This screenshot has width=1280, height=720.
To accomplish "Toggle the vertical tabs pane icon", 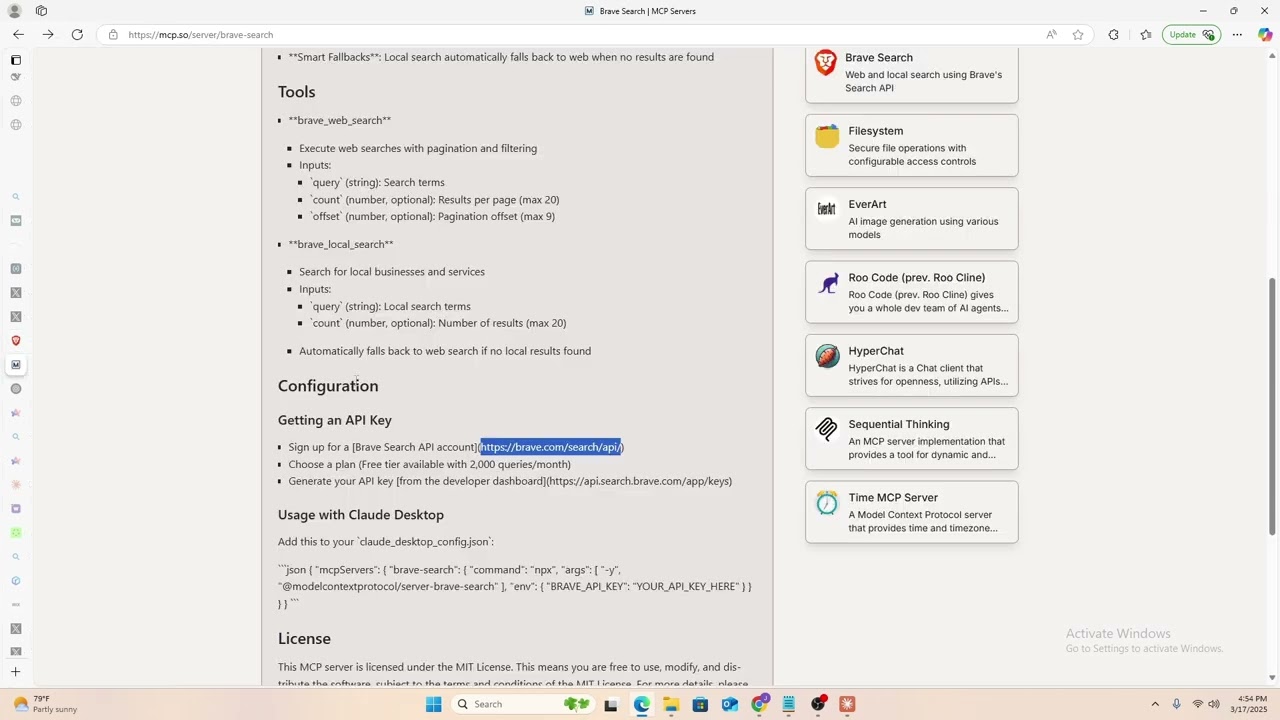I will tap(16, 60).
